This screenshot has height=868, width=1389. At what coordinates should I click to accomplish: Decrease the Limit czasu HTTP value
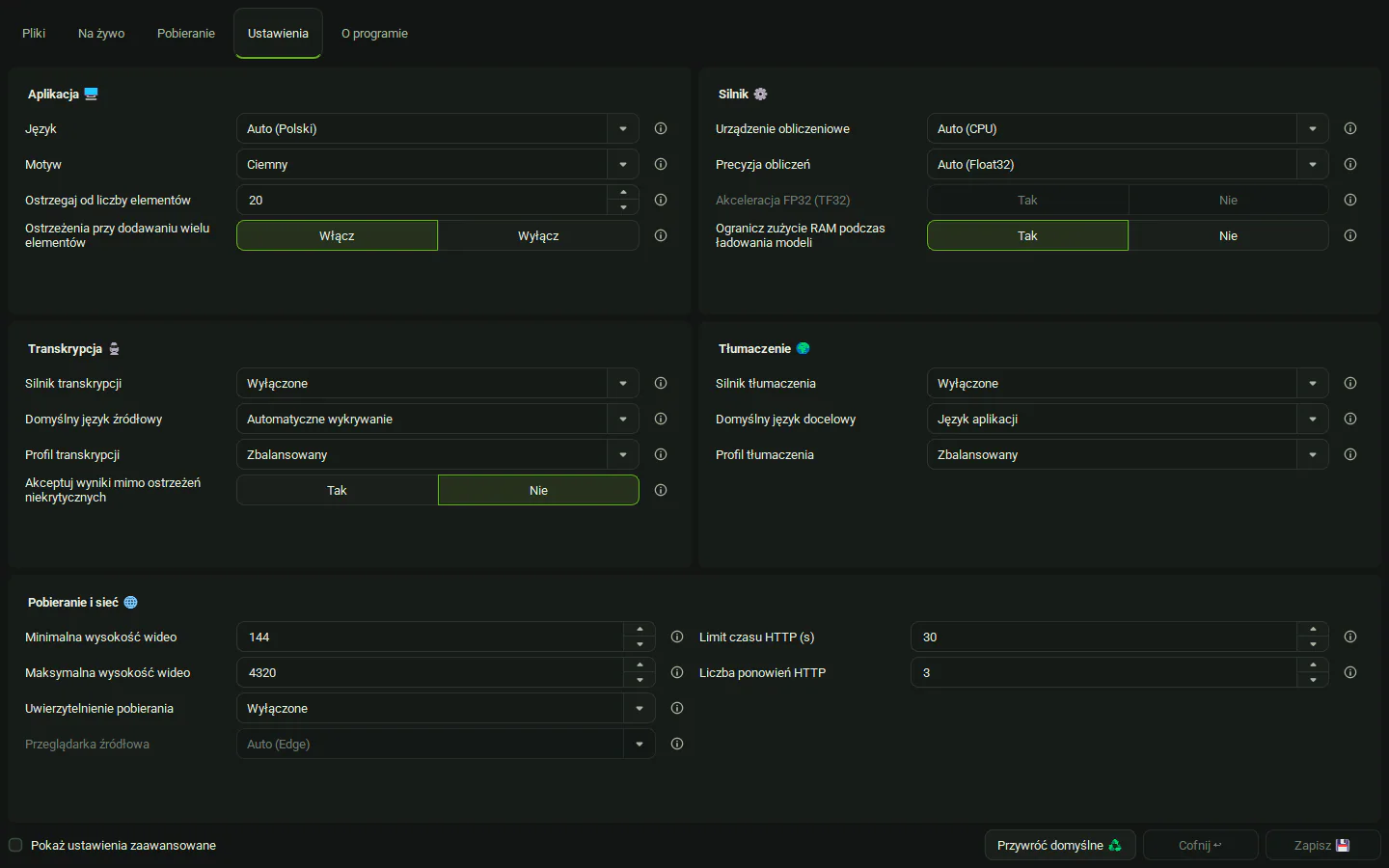click(1313, 644)
